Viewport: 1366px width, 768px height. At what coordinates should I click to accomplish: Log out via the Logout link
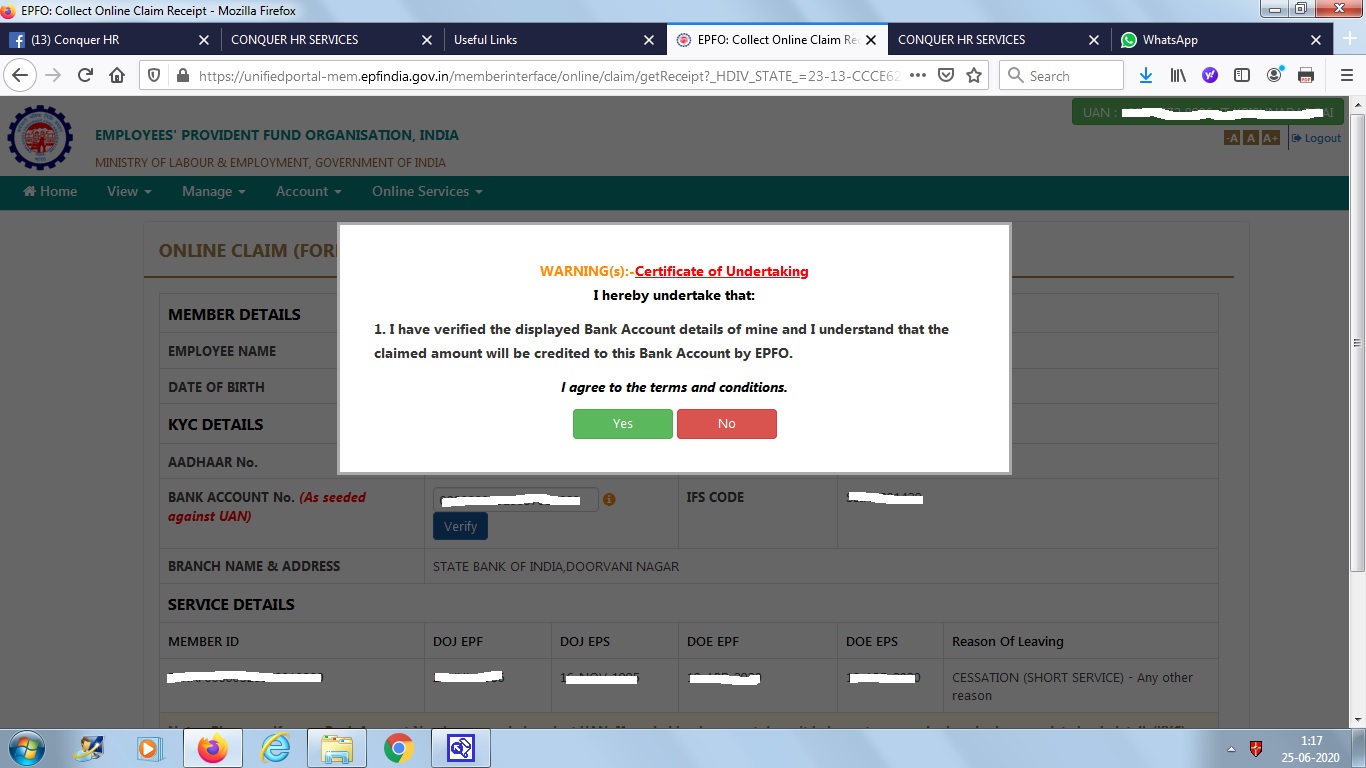pos(1316,138)
